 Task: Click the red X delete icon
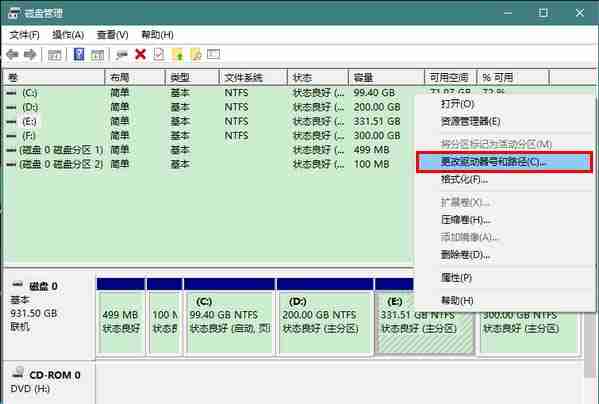click(140, 54)
